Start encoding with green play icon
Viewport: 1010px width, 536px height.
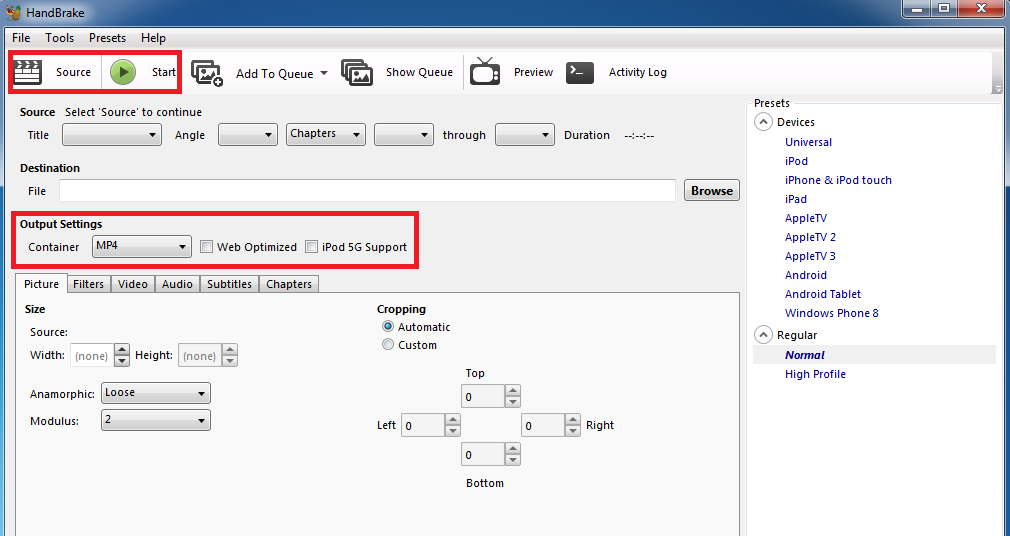pyautogui.click(x=122, y=72)
